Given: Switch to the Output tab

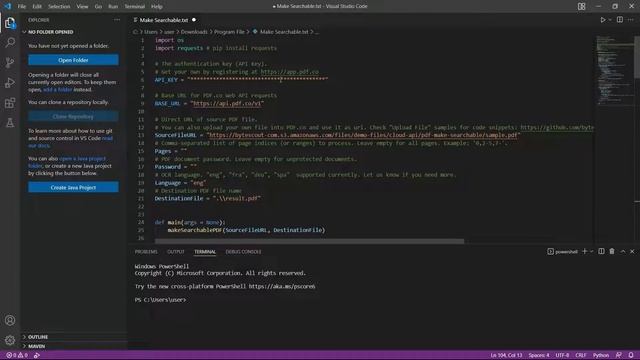Looking at the screenshot, I should [176, 252].
